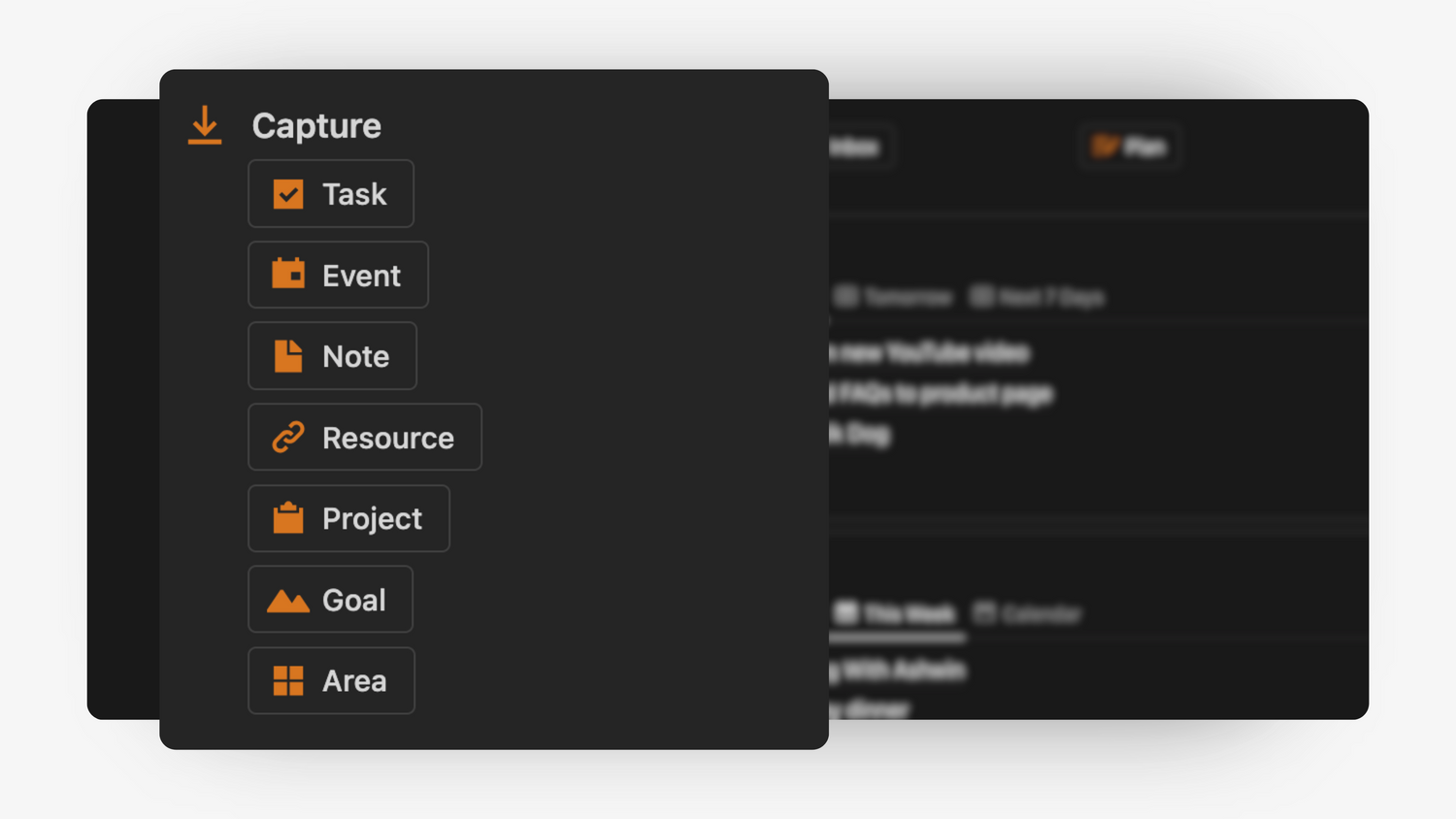Switch to the Calendar tab
This screenshot has width=1456, height=819.
1028,613
